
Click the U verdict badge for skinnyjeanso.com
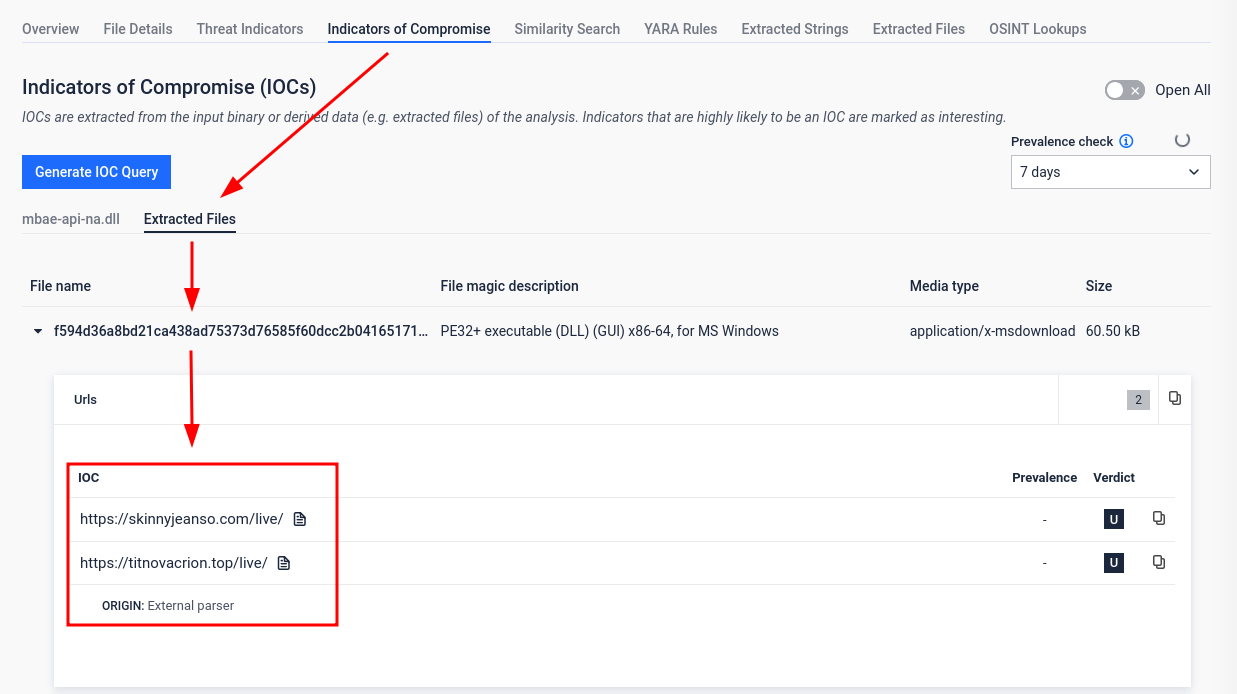coord(1113,519)
